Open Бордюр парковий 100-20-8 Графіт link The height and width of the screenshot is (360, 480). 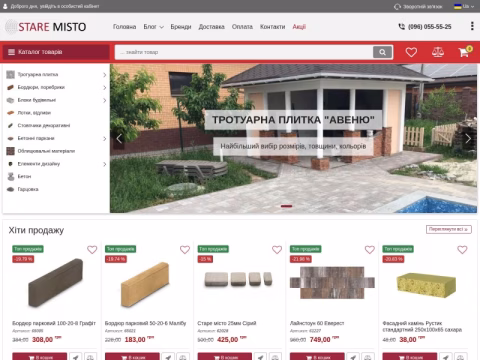pos(54,323)
